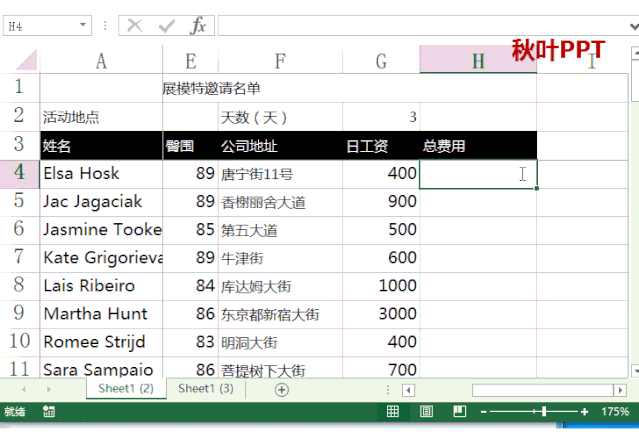Open the Insert Function fx dialog
The height and width of the screenshot is (439, 639).
[198, 26]
